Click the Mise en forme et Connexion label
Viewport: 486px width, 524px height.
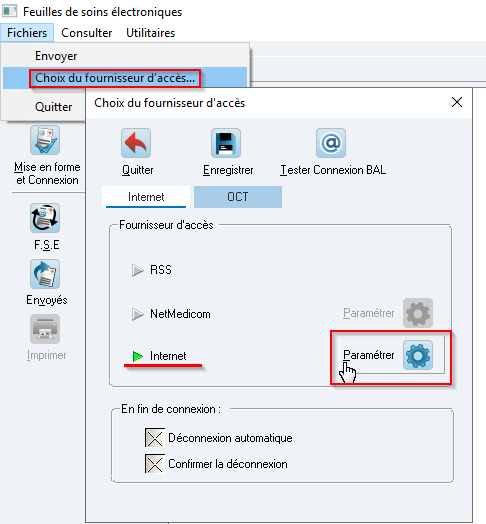(x=47, y=173)
